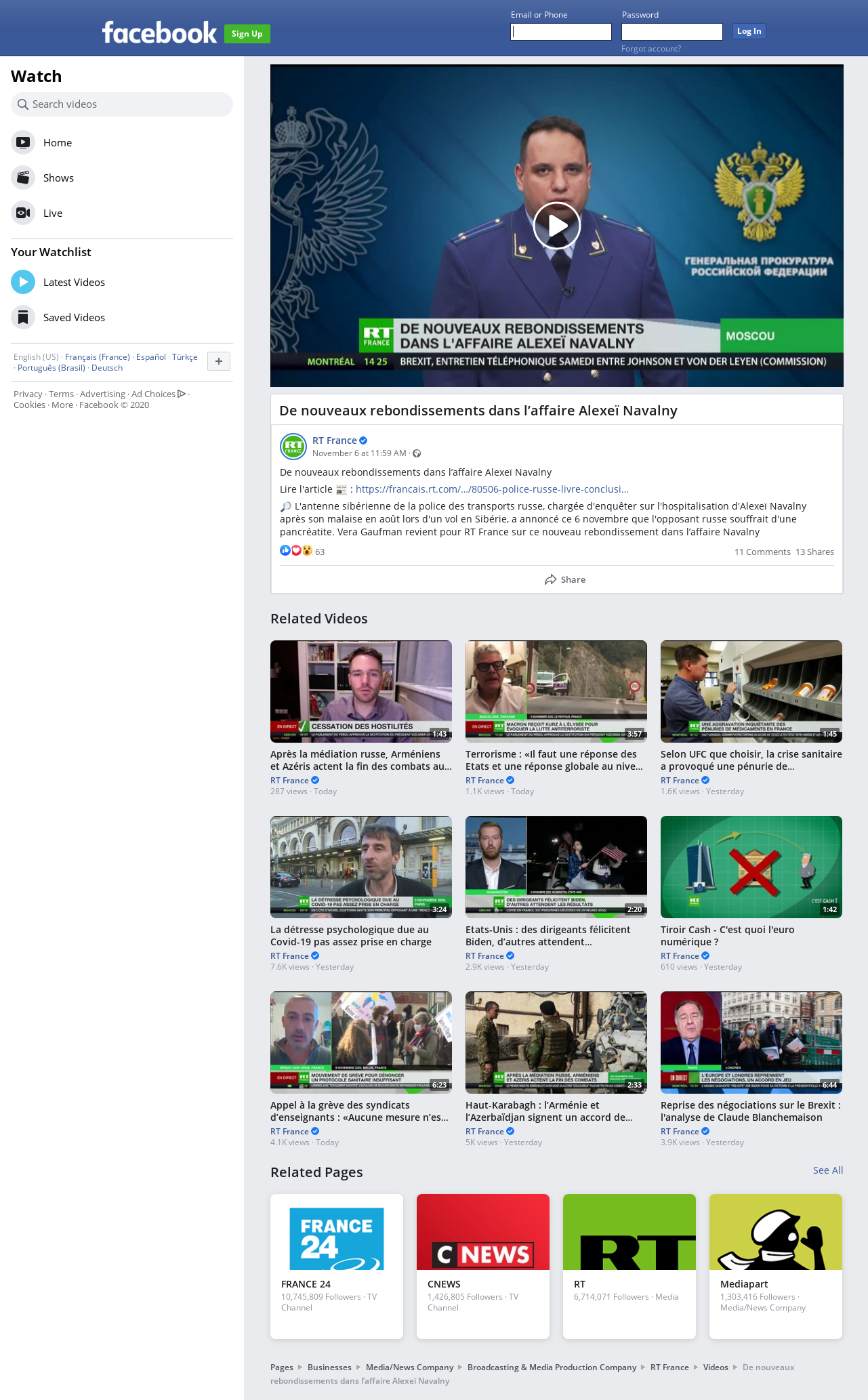Open the Tiroir Cash euro numérique video thumbnail
Viewport: 868px width, 1400px height.
coord(751,867)
